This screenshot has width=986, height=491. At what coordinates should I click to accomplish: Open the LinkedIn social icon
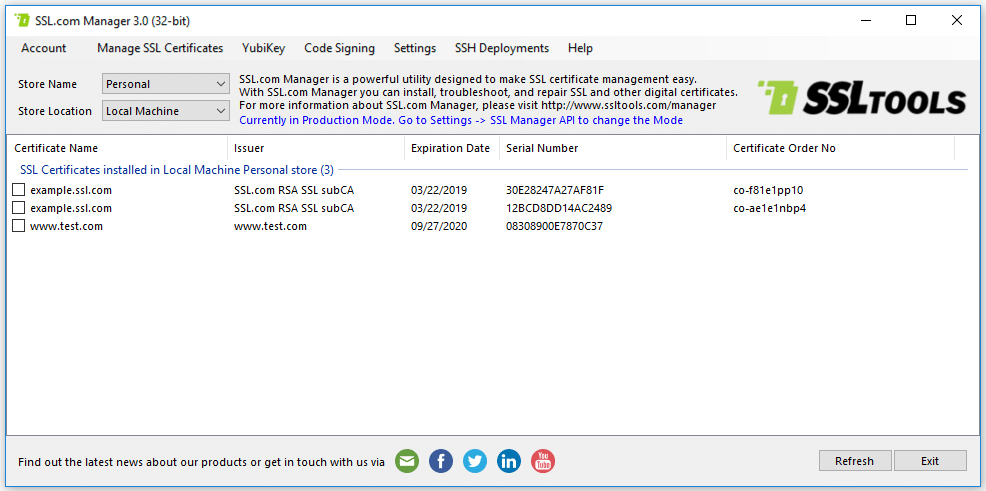509,461
